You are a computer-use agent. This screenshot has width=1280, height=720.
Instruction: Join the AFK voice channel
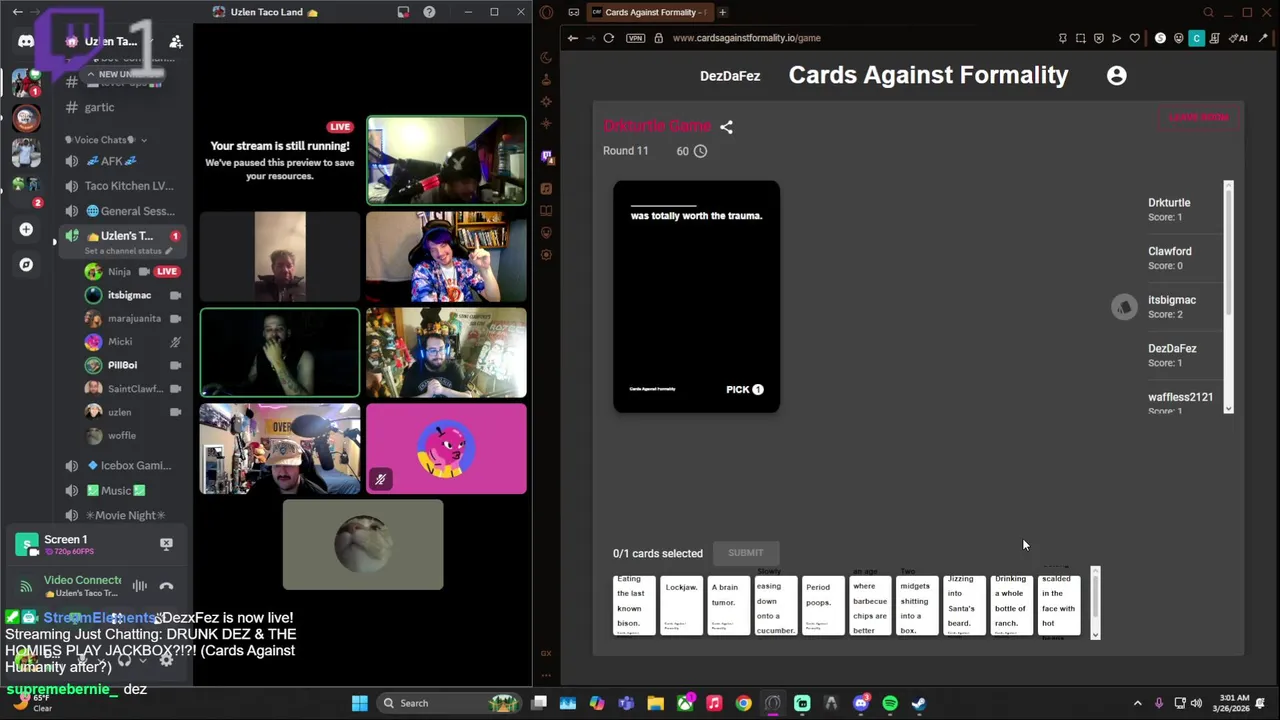coord(118,161)
